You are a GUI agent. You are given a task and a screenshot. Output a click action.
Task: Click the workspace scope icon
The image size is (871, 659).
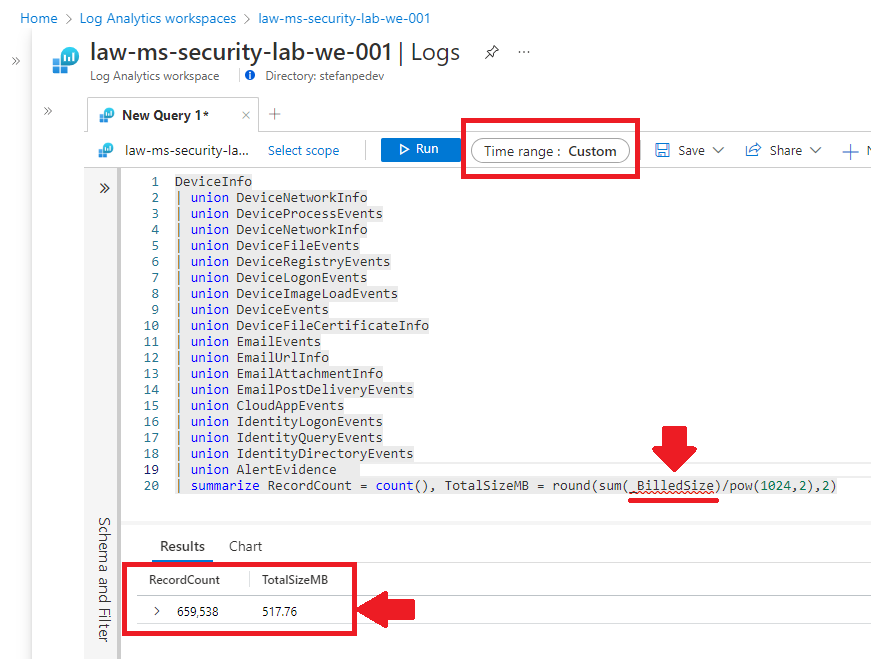[106, 150]
